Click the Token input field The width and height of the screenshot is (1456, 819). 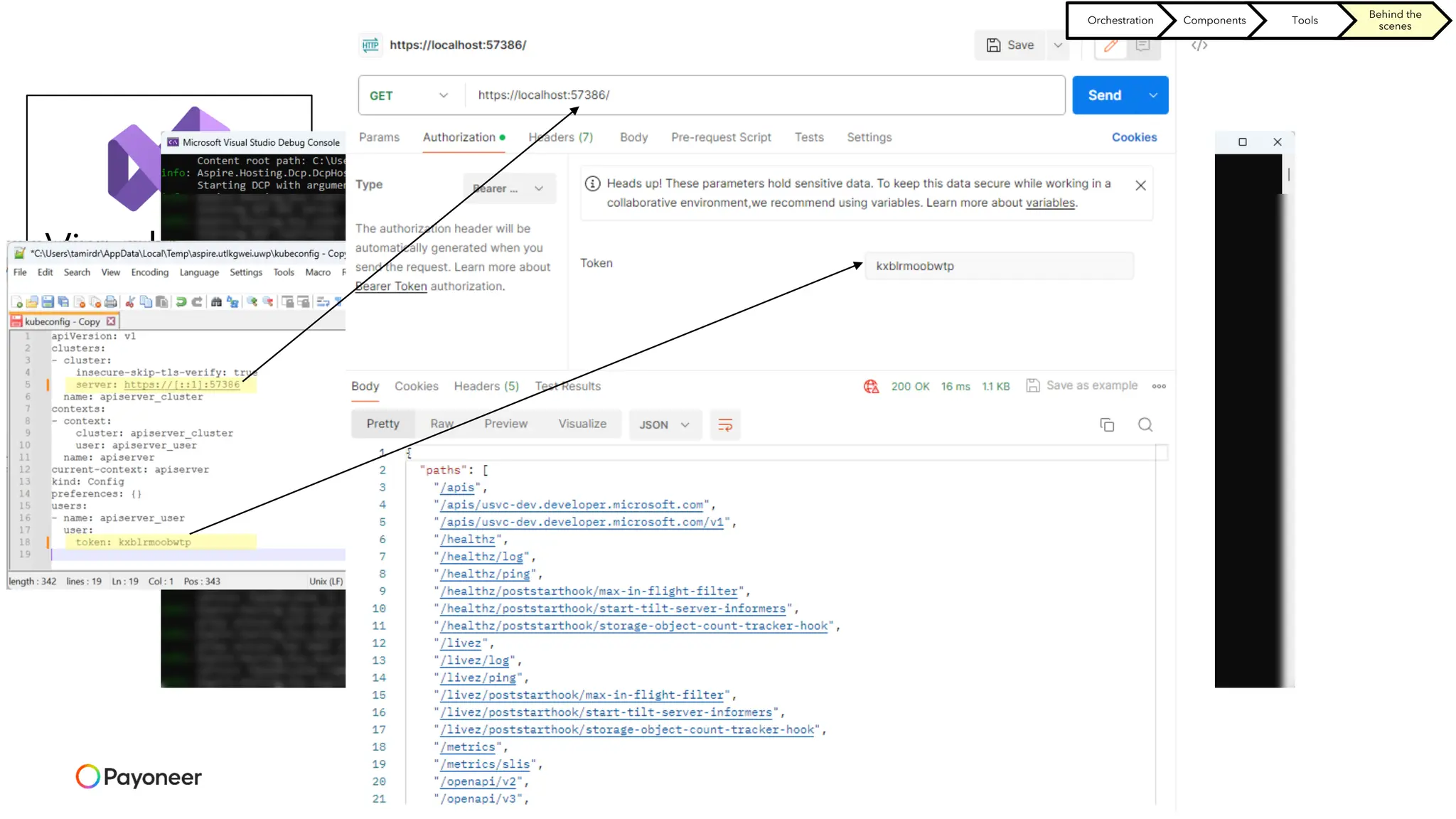point(999,266)
